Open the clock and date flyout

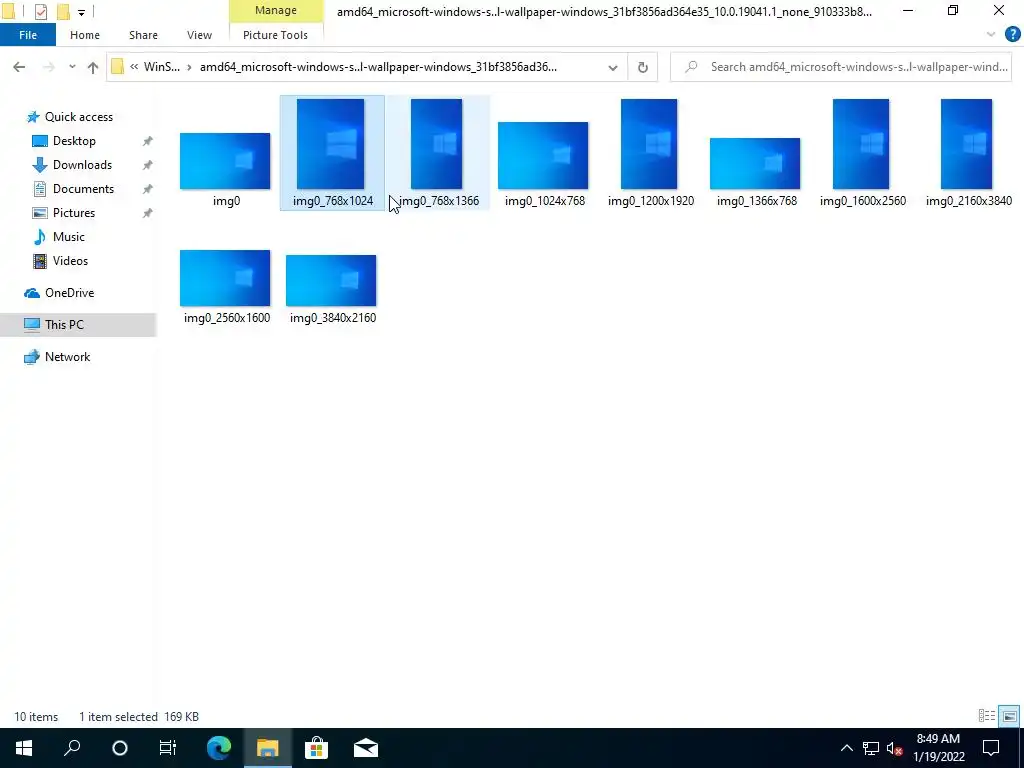click(938, 748)
